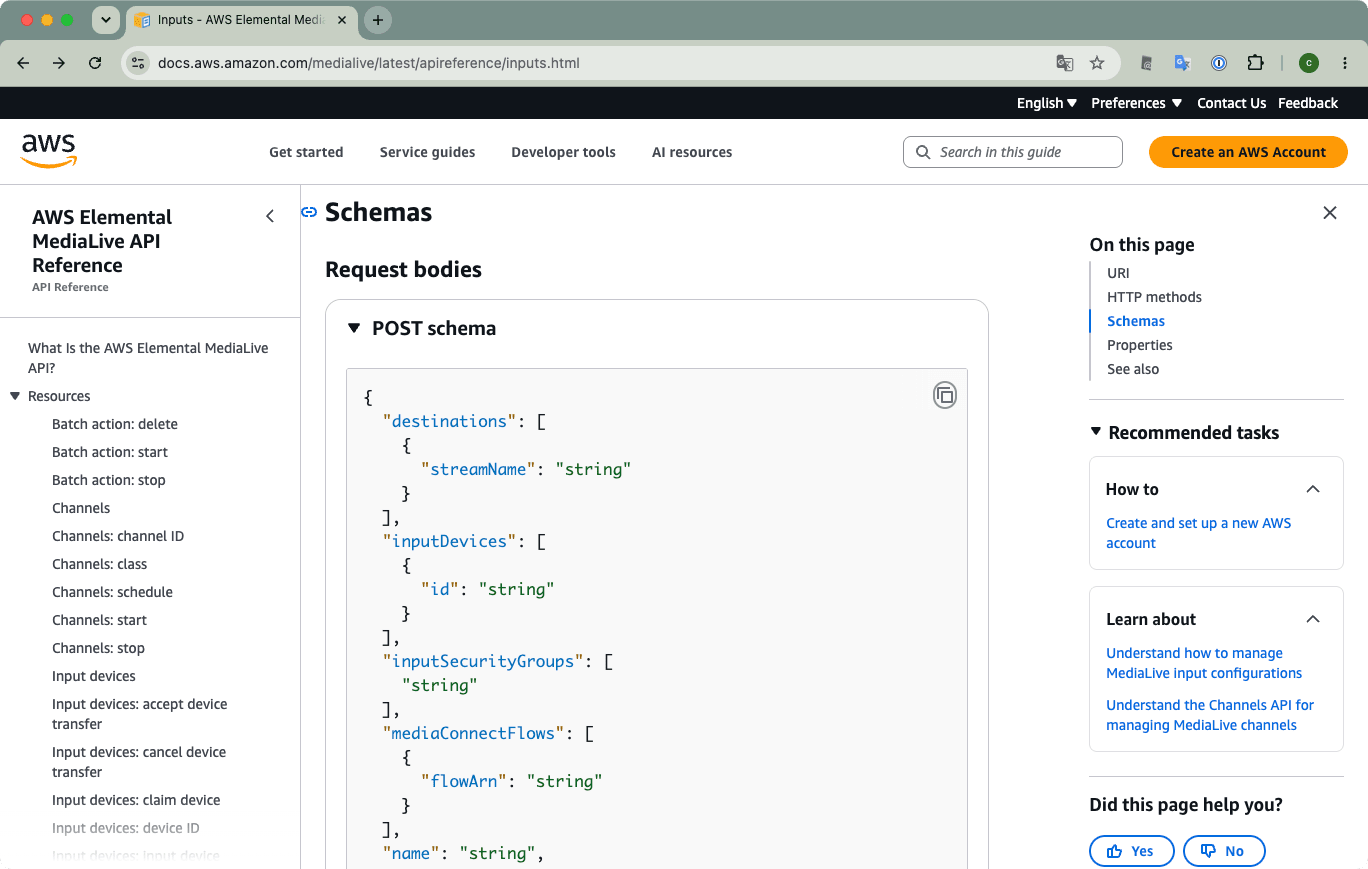Screen dimensions: 1368x869
Task: Click the browser address bar URL
Action: [369, 63]
